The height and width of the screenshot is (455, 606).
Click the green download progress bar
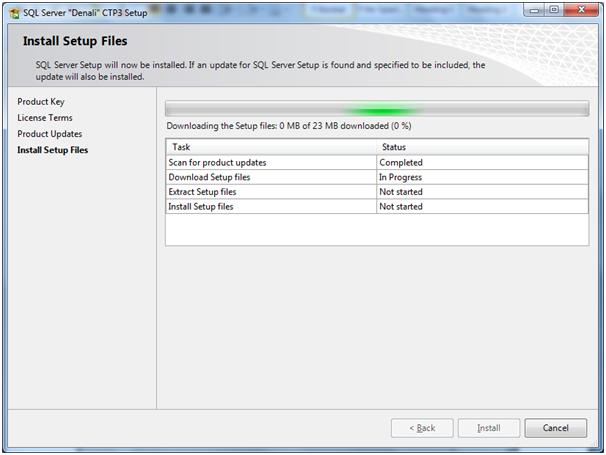click(377, 109)
